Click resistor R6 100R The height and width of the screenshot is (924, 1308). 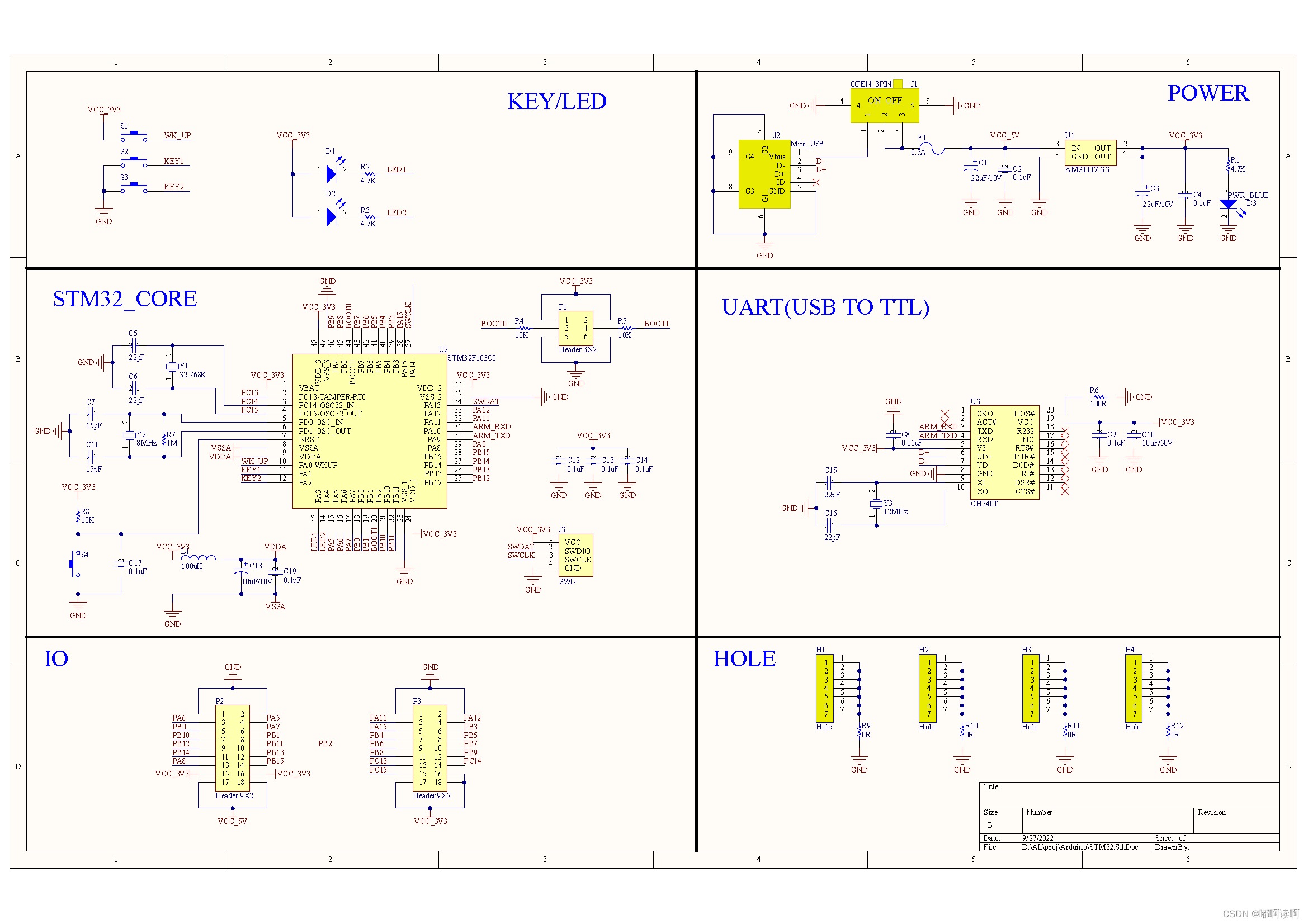1099,397
